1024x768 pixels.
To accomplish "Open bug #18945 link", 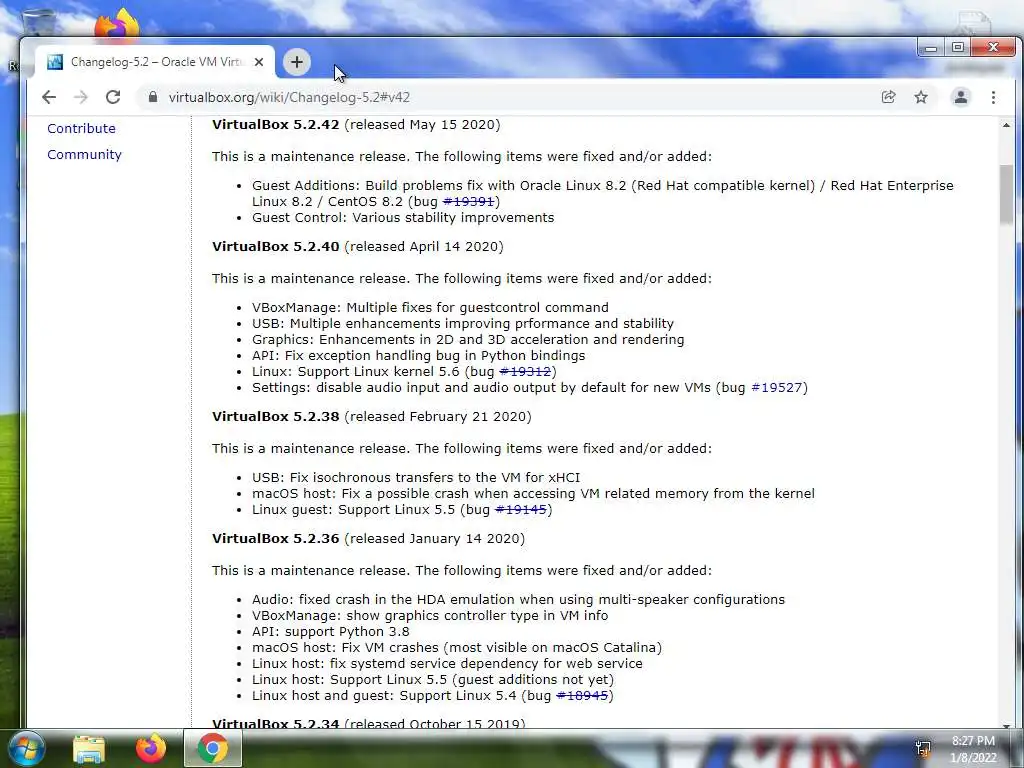I will [582, 696].
